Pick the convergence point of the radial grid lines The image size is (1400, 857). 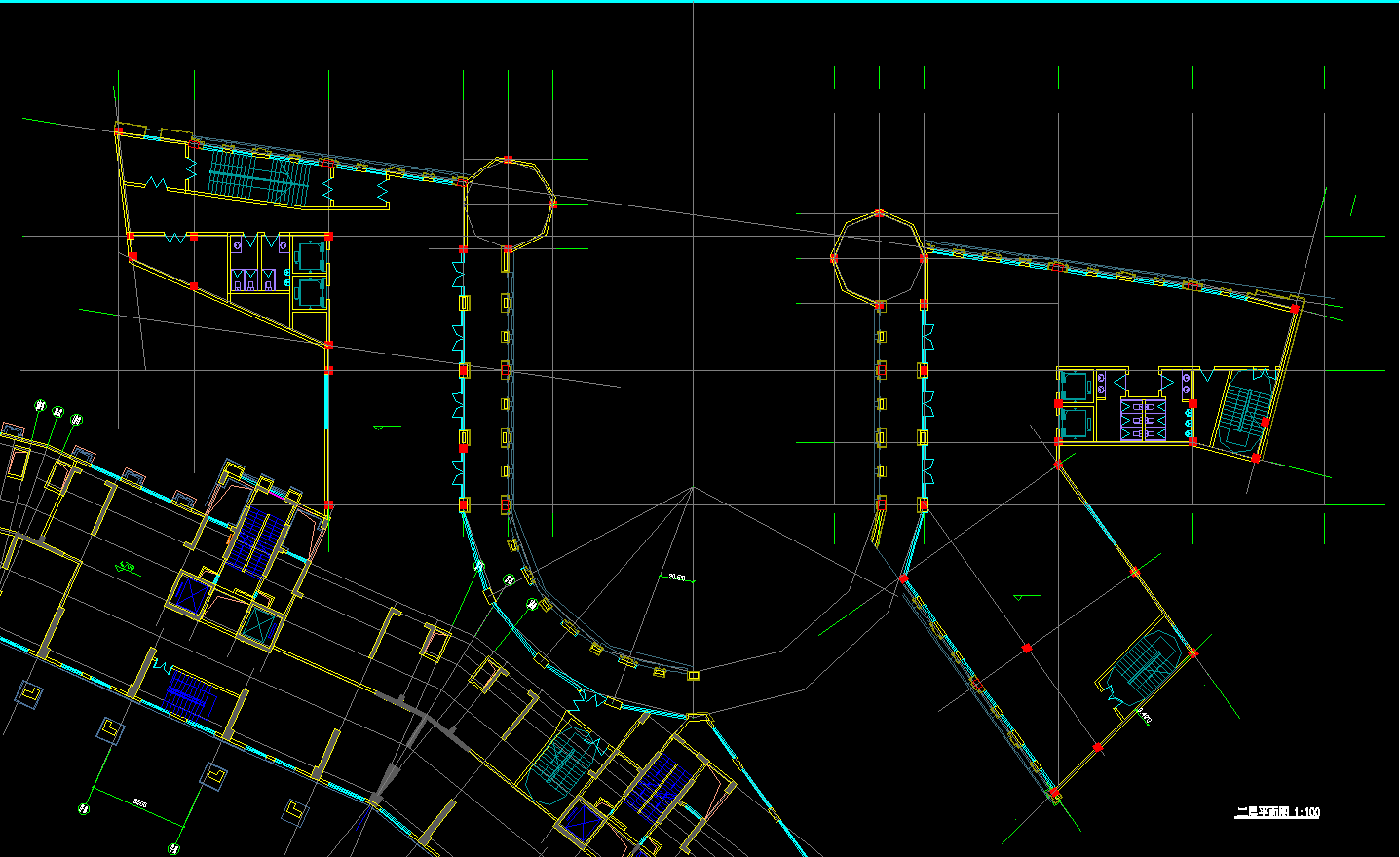click(693, 487)
